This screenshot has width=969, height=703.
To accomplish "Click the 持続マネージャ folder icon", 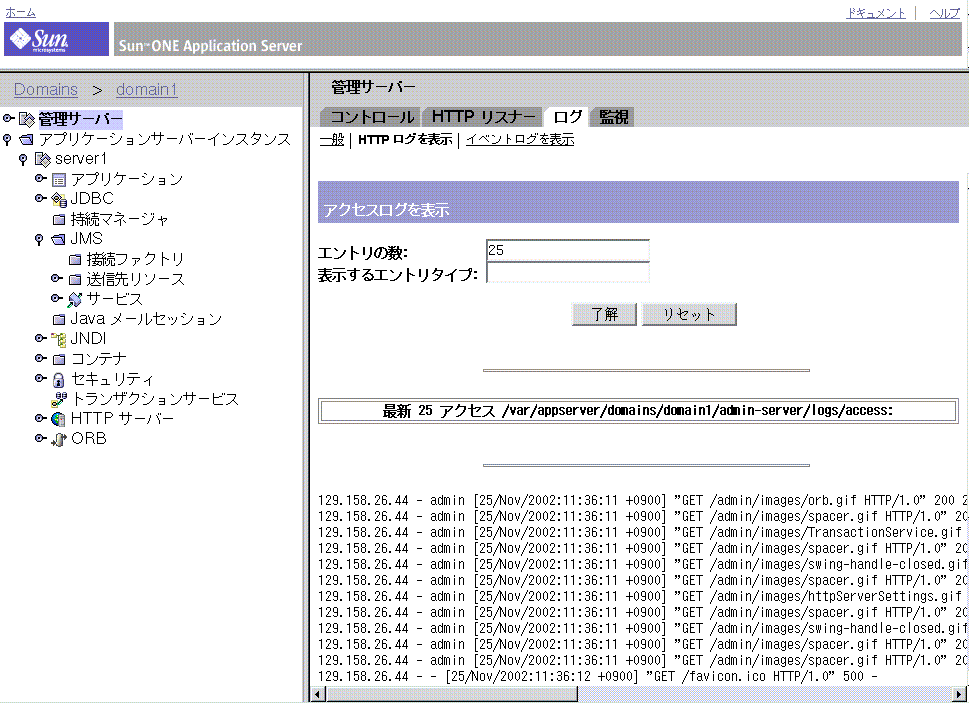I will tap(59, 219).
